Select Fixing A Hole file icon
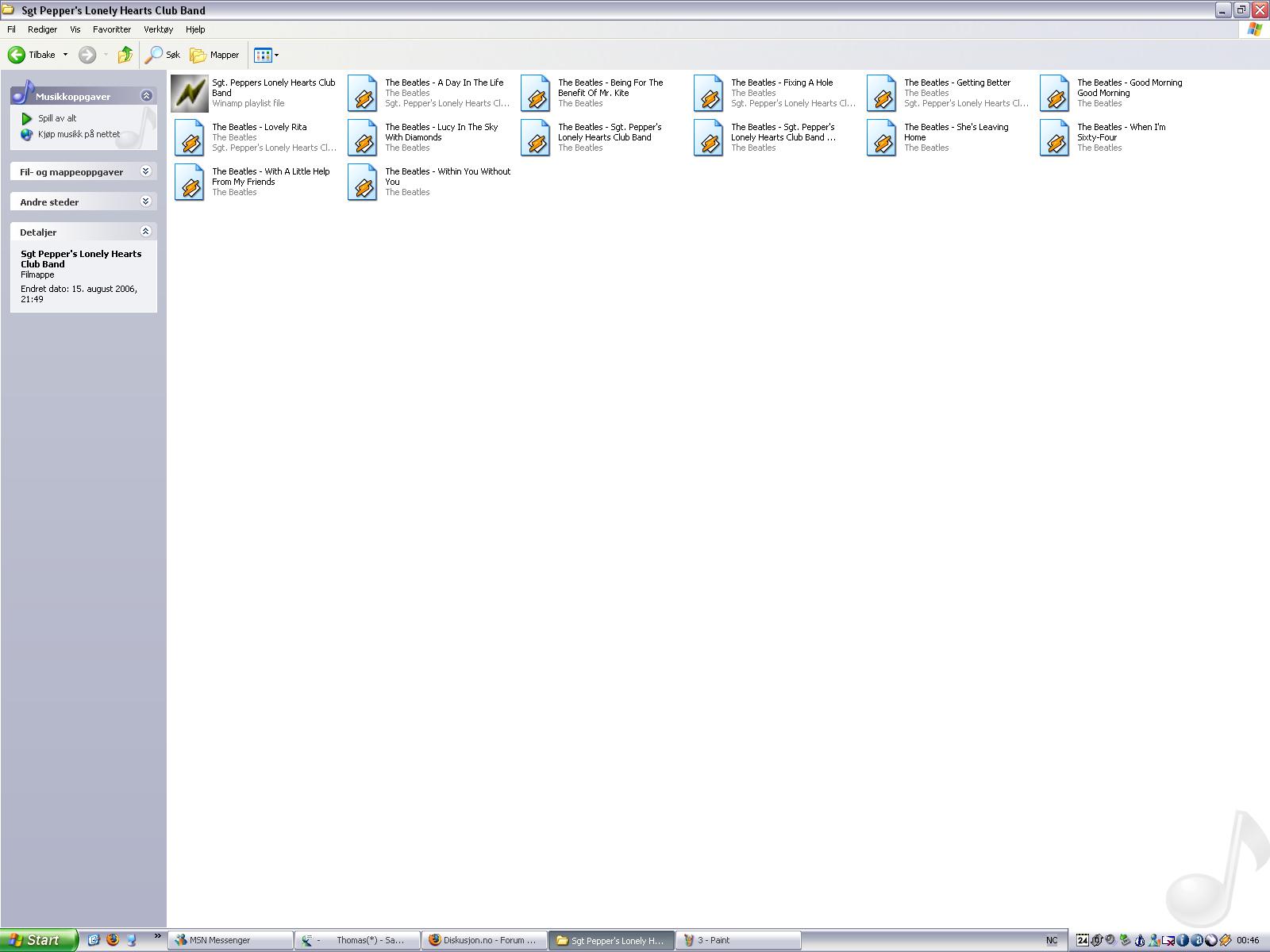1270x952 pixels. 709,94
